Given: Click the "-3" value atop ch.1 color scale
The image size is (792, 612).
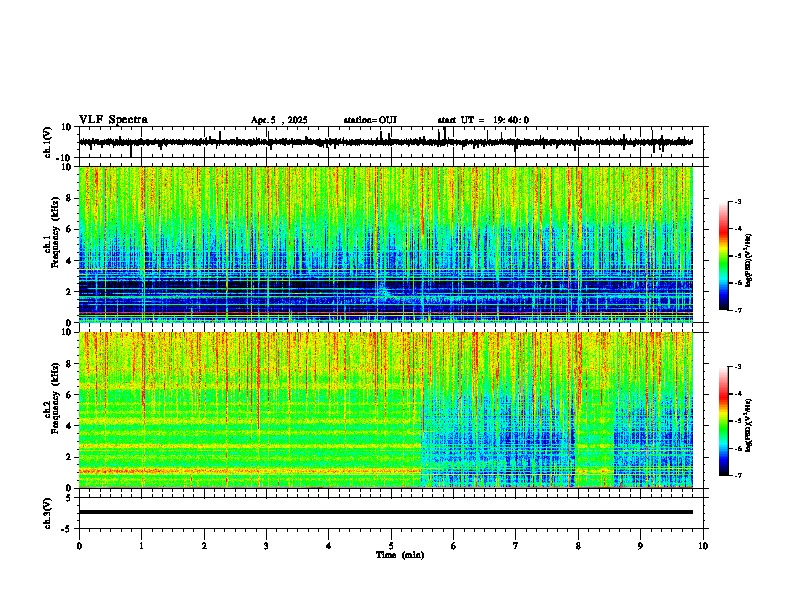Looking at the screenshot, I should coord(737,201).
